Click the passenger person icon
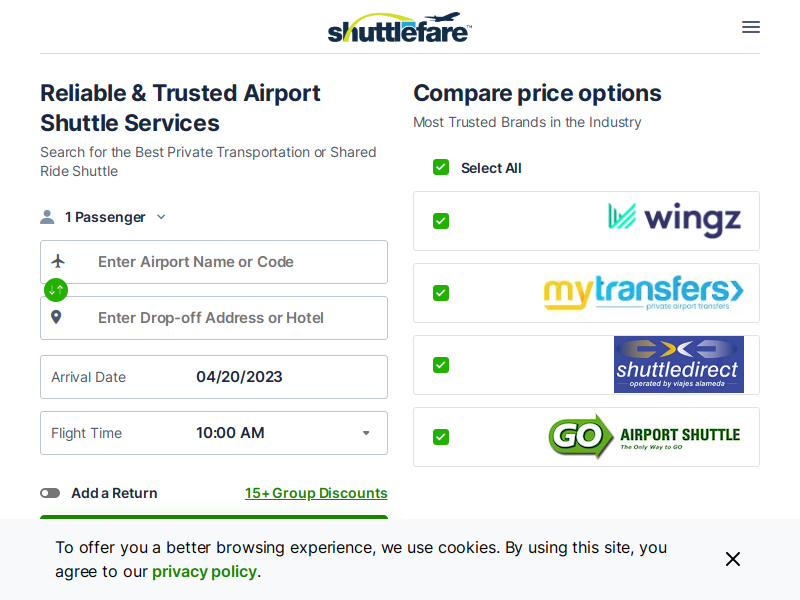Image resolution: width=800 pixels, height=600 pixels. pyautogui.click(x=47, y=217)
